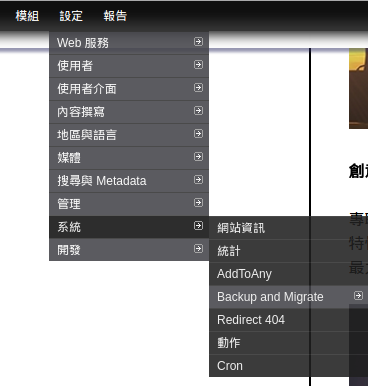Open the 模組 top menu

pyautogui.click(x=27, y=16)
